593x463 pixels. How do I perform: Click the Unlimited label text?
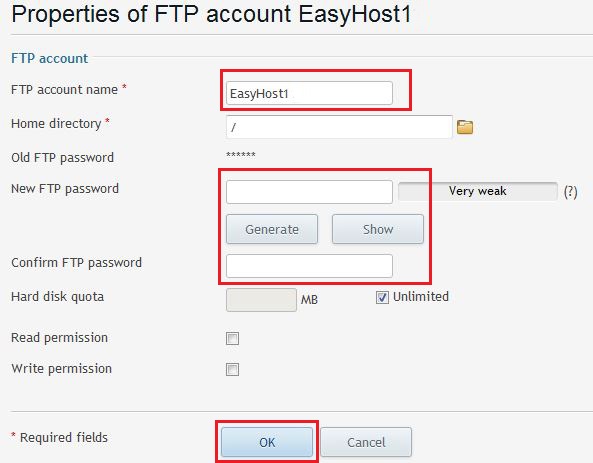click(421, 297)
